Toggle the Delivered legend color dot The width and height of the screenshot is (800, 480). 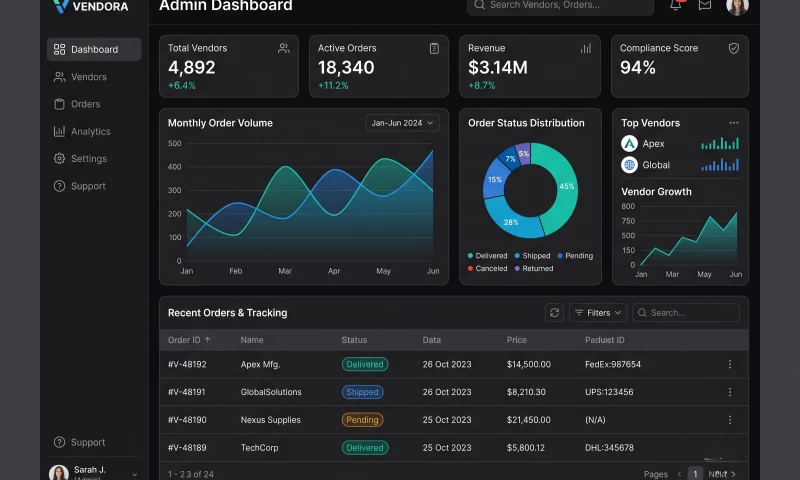click(x=470, y=256)
